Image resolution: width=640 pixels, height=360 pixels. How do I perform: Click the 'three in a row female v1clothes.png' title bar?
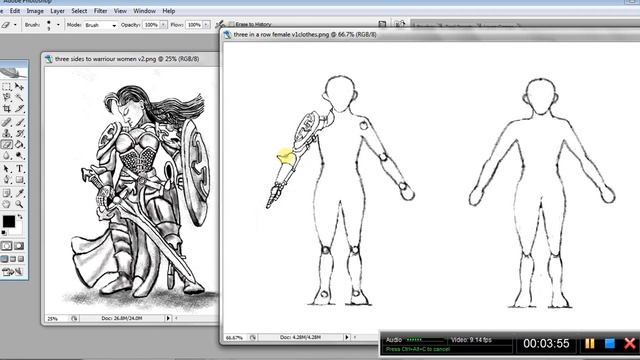431,35
